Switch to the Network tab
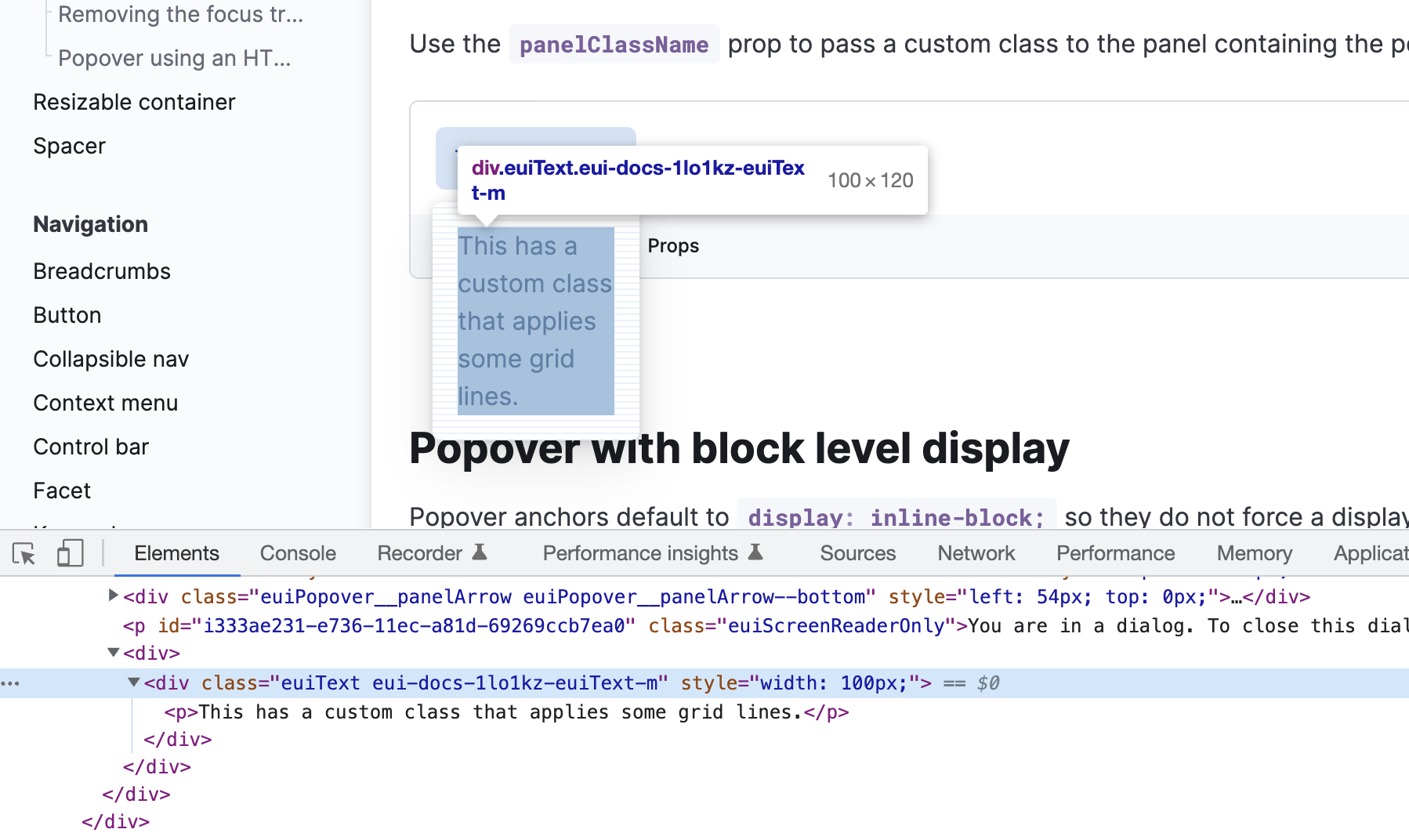The image size is (1409, 840). (976, 553)
